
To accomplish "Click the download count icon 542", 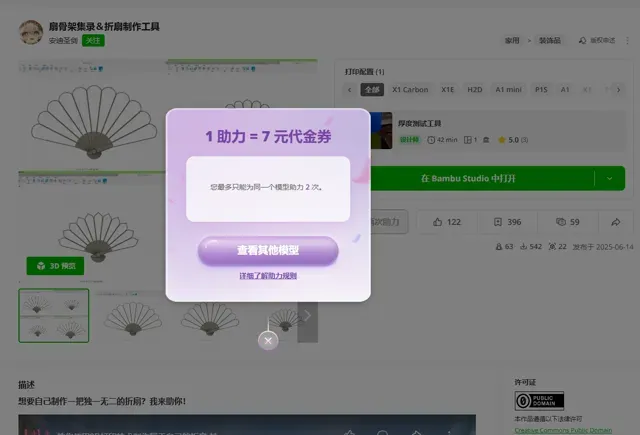I will 523,246.
